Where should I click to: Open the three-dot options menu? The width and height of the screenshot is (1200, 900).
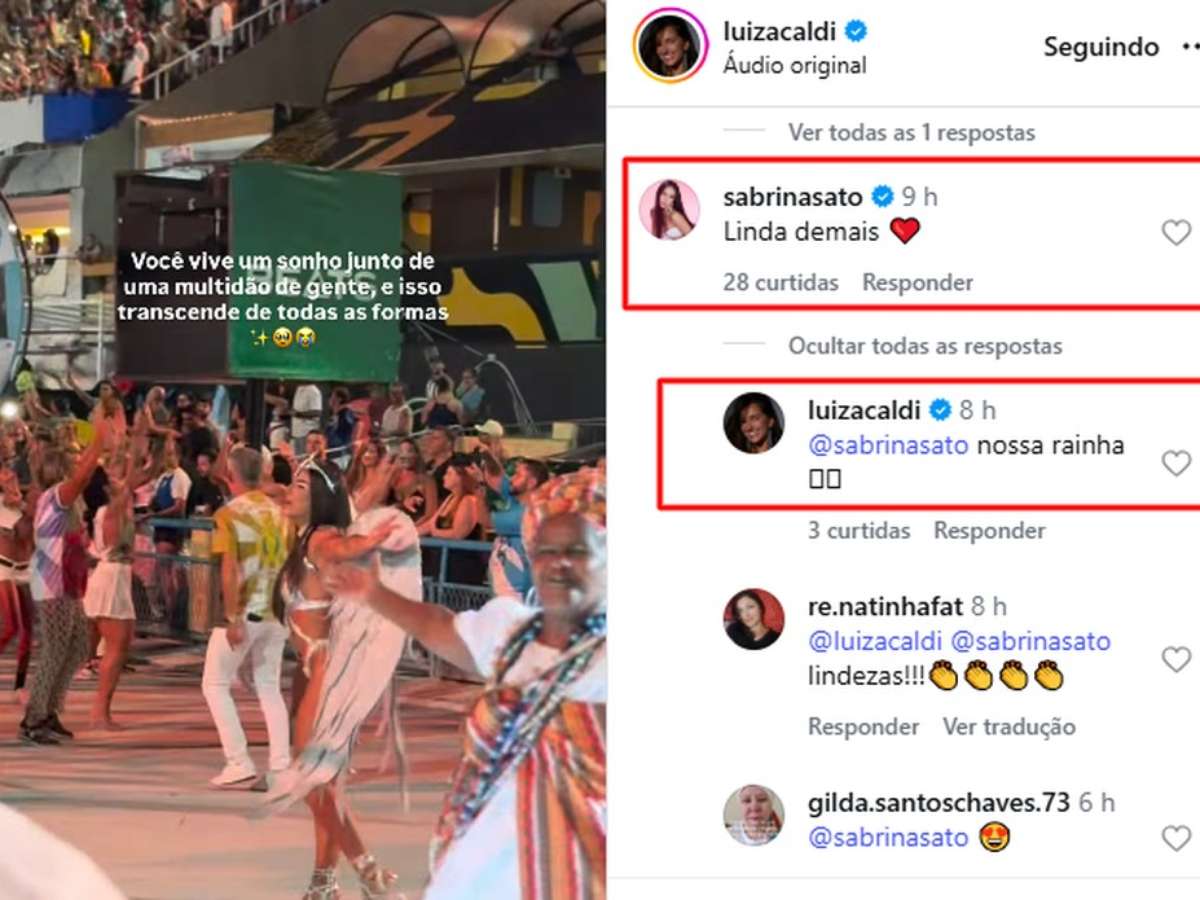coord(1189,46)
